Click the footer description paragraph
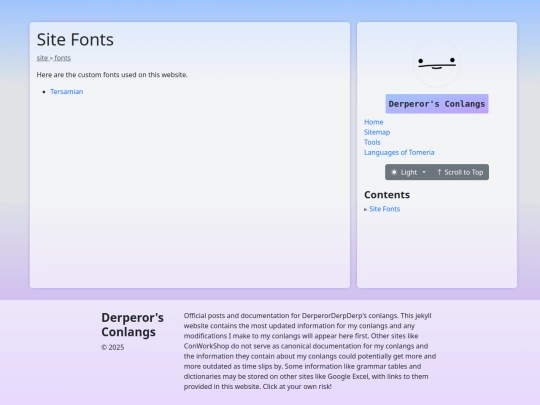540x405 pixels. [x=310, y=351]
